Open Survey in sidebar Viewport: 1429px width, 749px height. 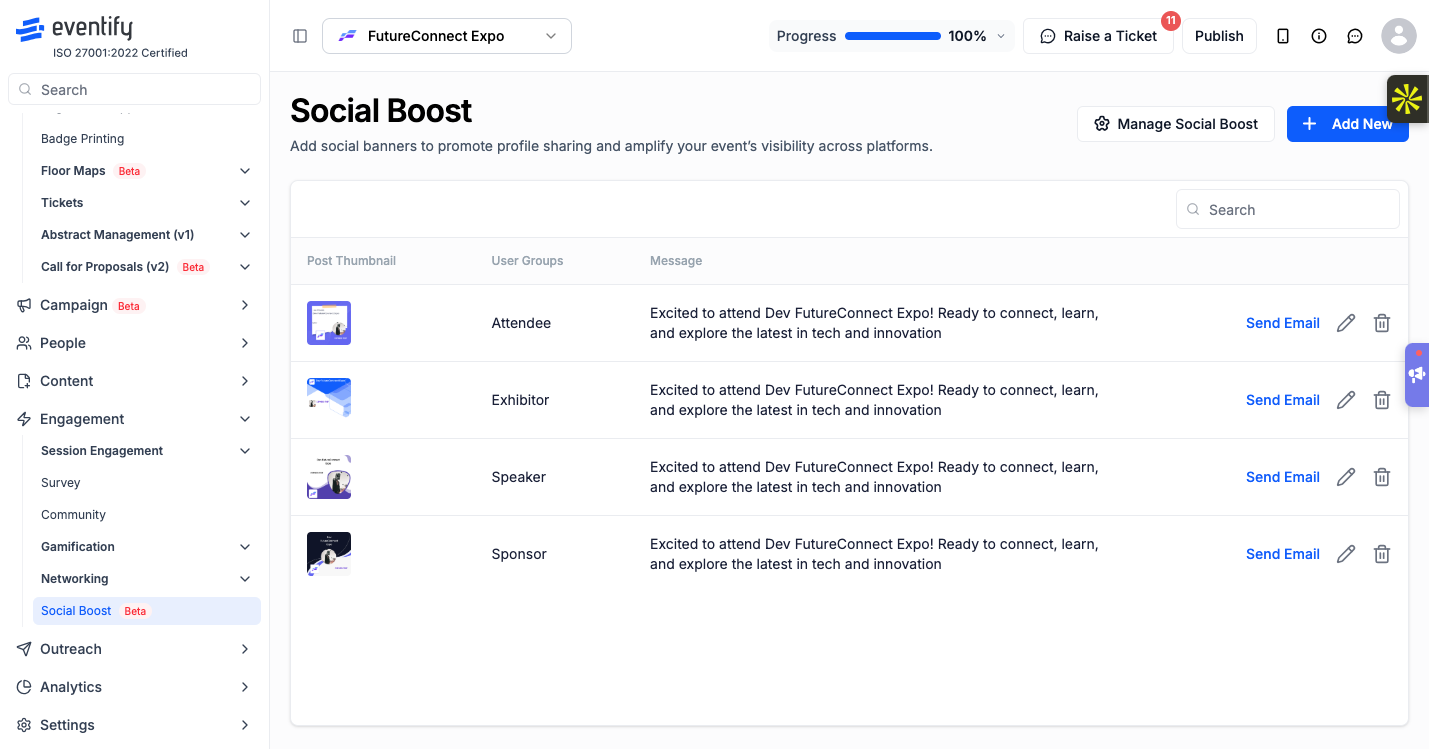pyautogui.click(x=61, y=483)
